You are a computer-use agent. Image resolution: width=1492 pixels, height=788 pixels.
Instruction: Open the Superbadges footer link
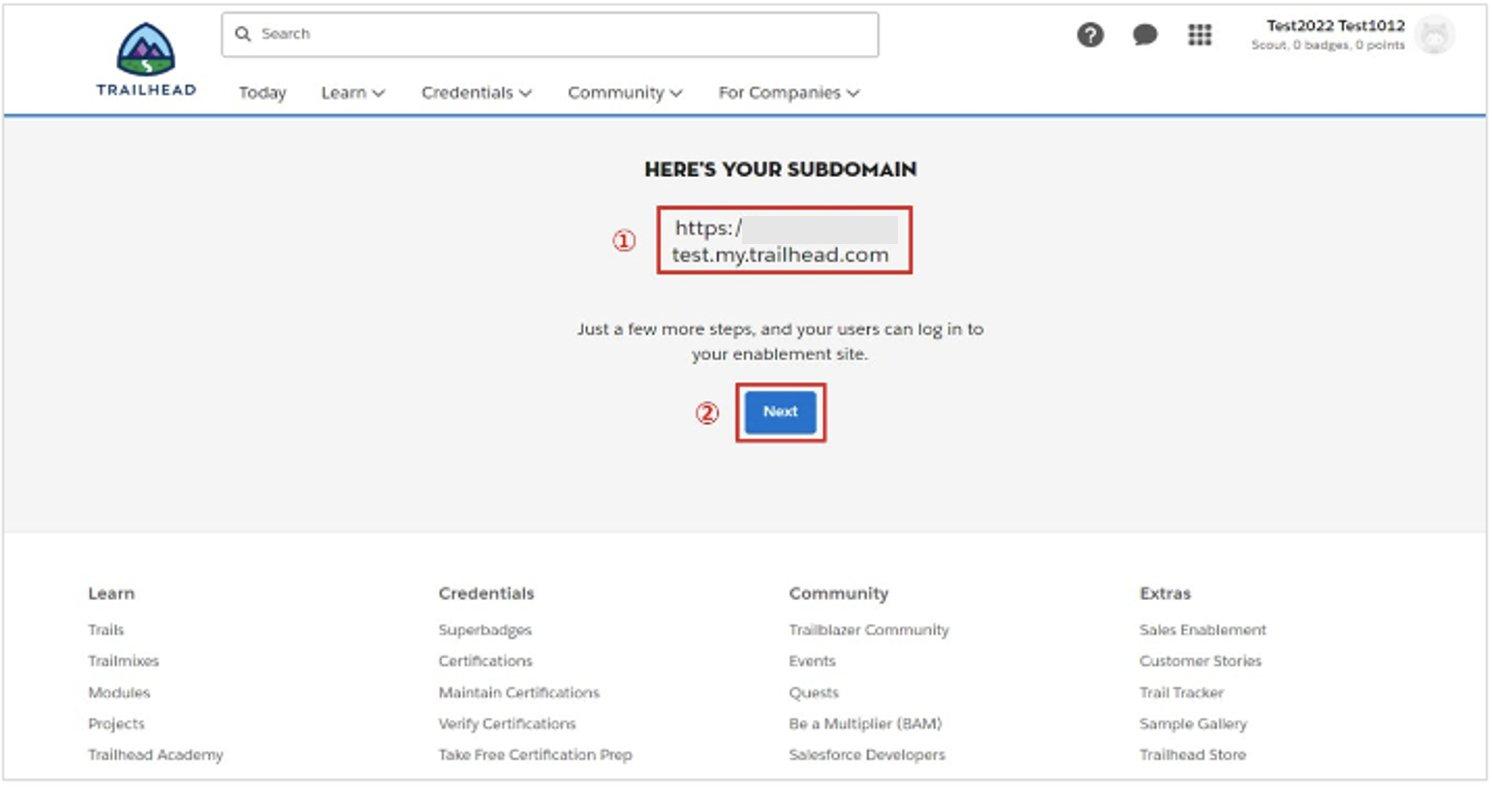[x=485, y=630]
